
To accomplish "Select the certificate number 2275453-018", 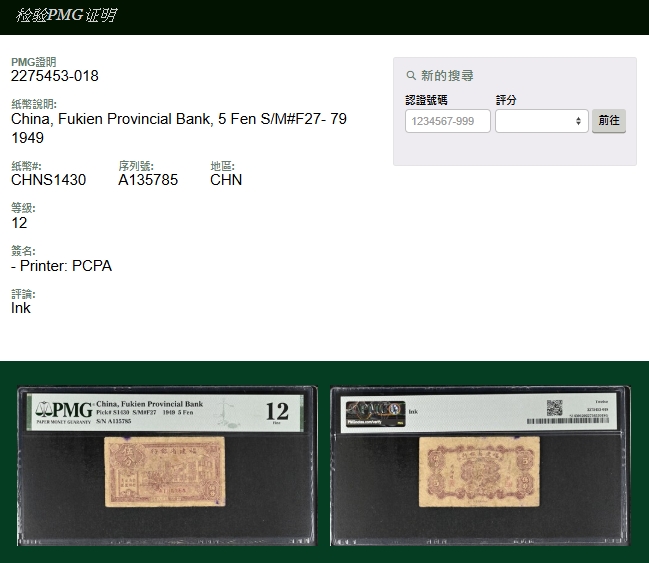I will point(55,76).
